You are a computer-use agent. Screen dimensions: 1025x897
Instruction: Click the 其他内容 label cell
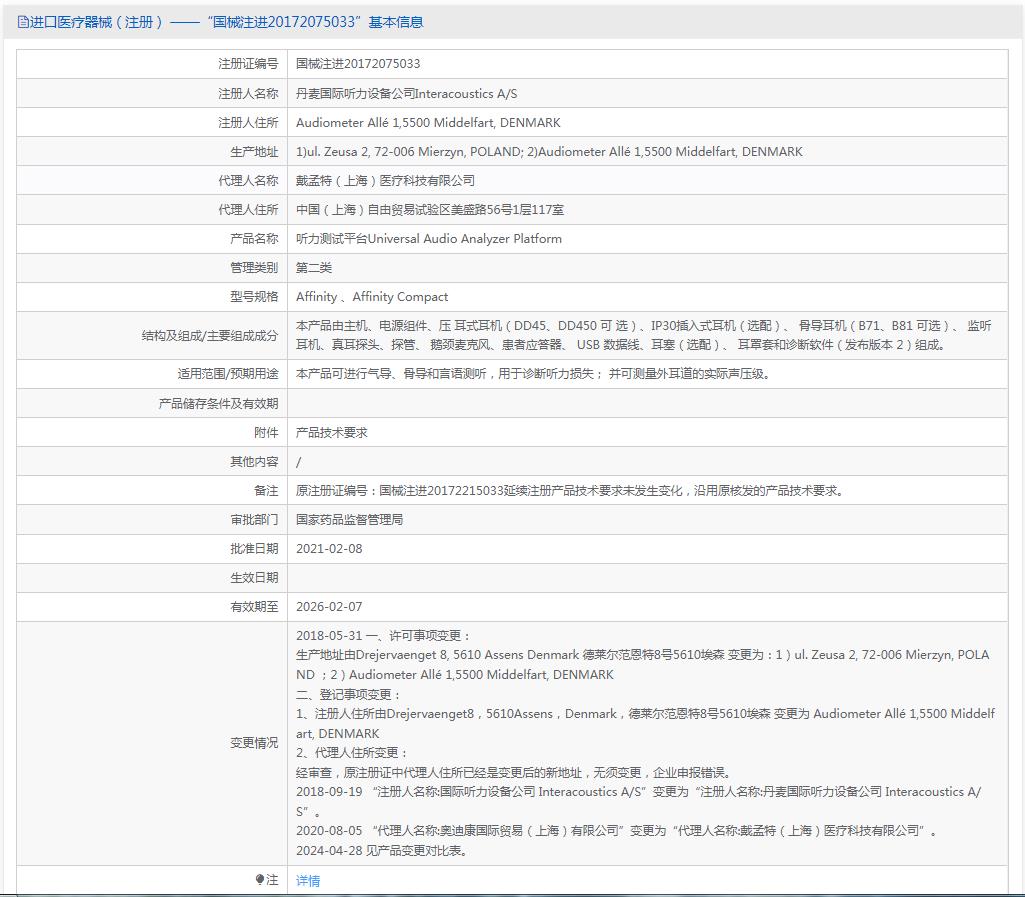coord(152,462)
